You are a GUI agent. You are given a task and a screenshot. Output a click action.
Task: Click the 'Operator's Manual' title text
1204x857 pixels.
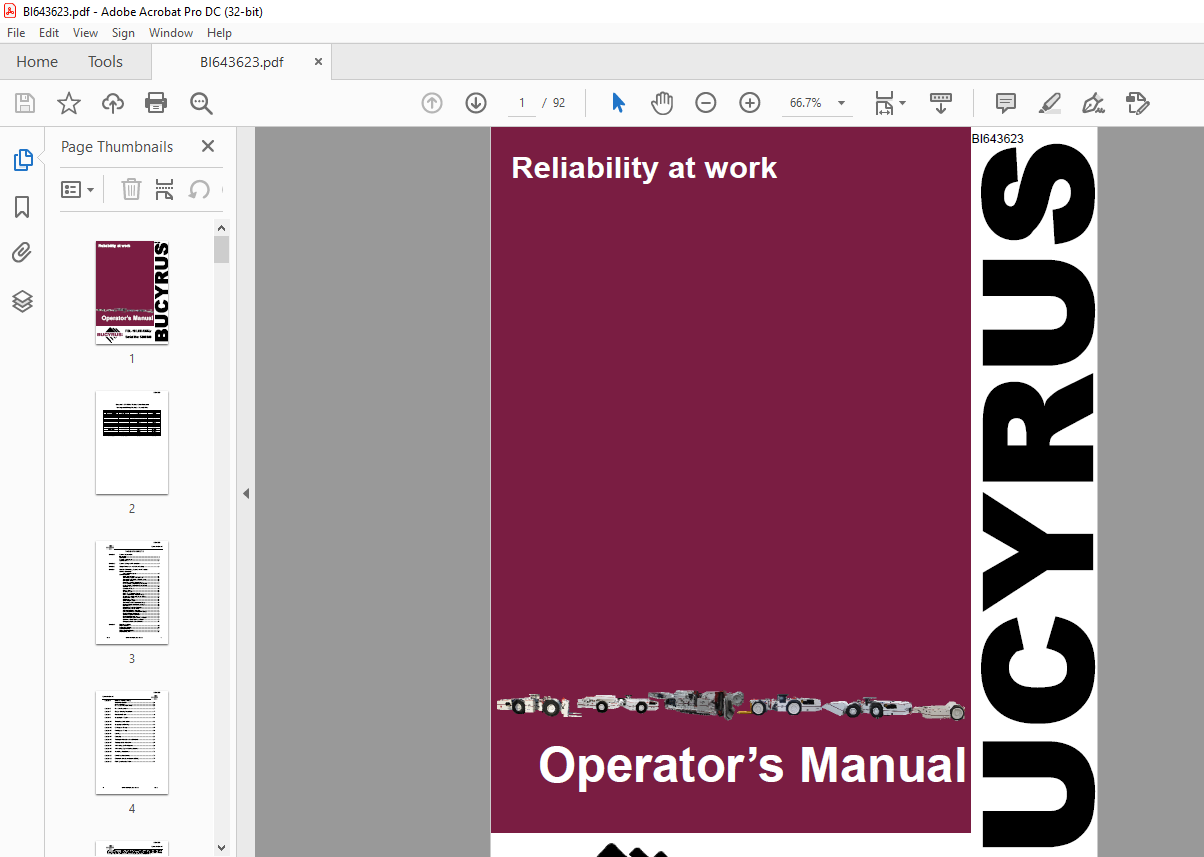(x=752, y=765)
